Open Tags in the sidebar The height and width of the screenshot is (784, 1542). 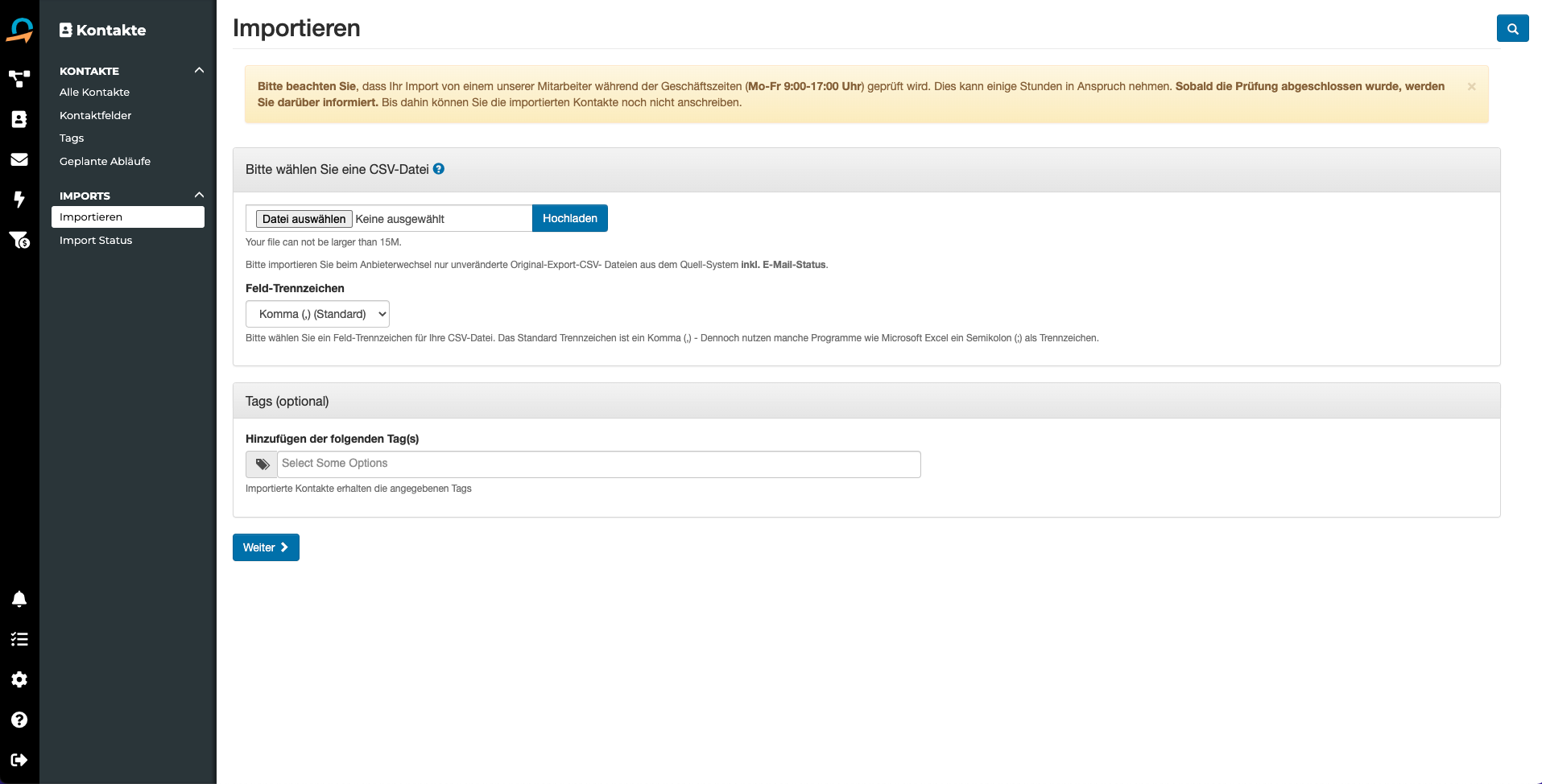(72, 138)
